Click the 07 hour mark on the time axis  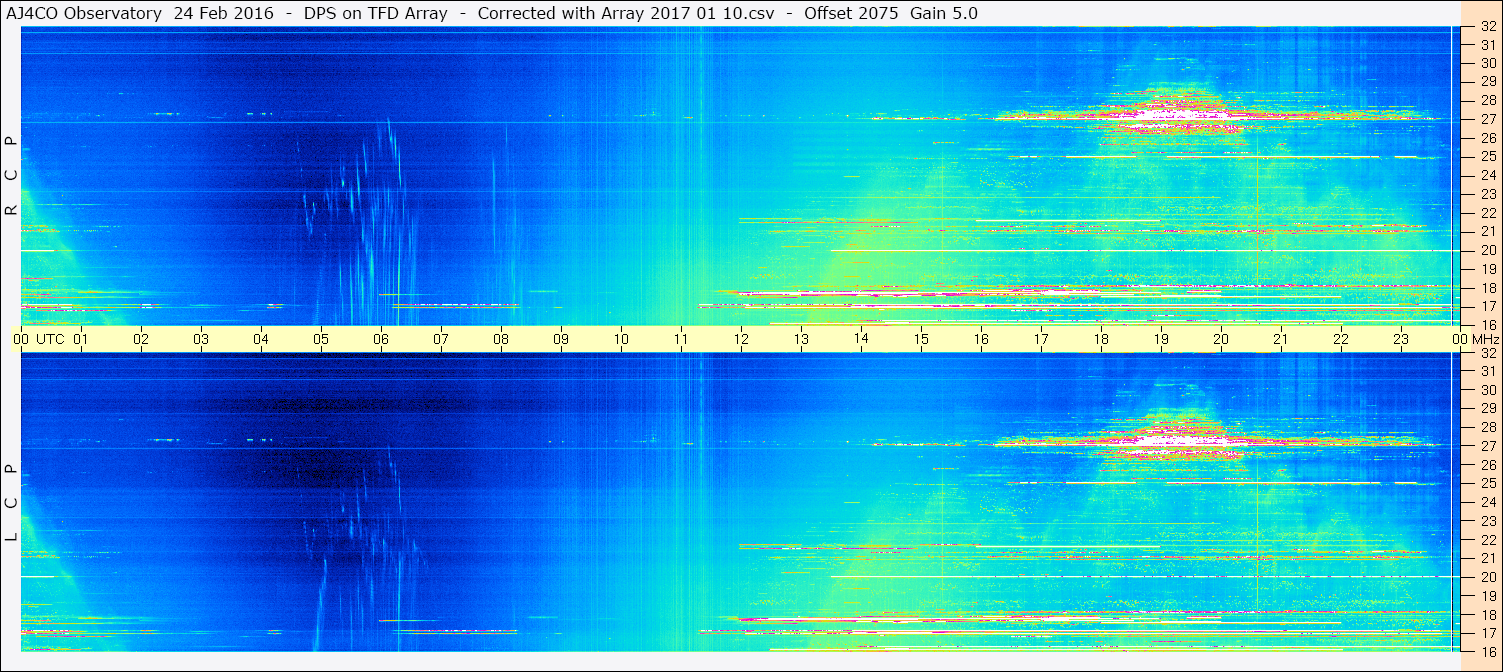(441, 339)
